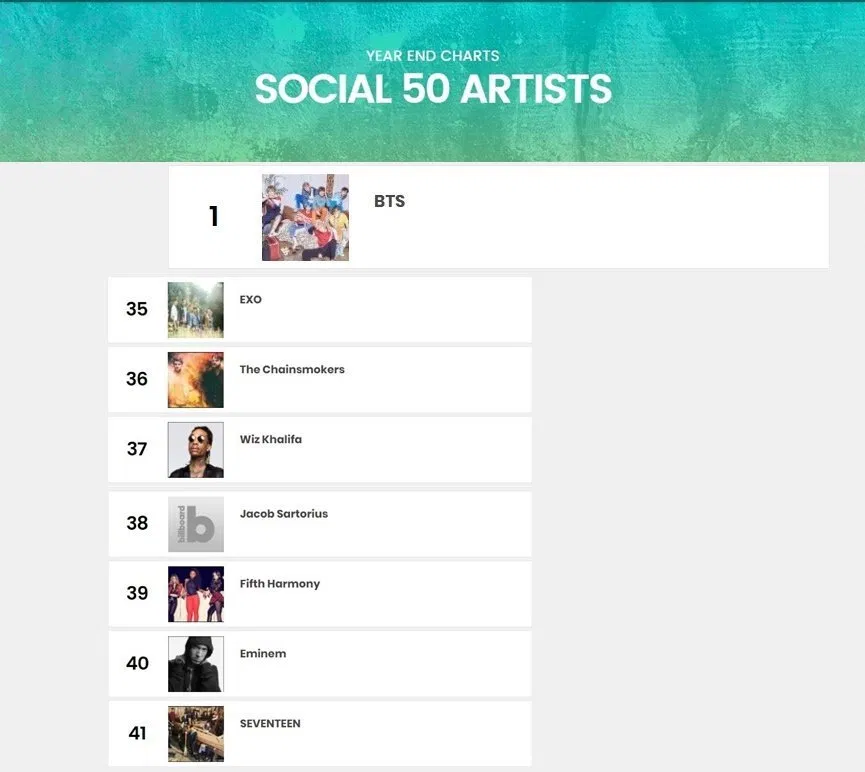Click the EXO group photo
The width and height of the screenshot is (865, 772).
195,309
